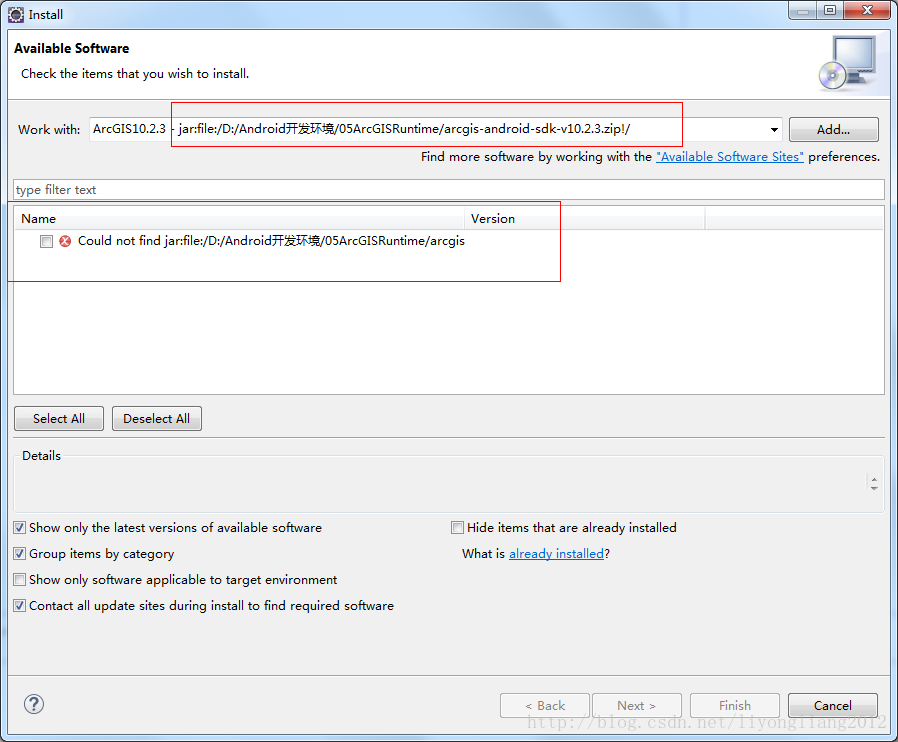Click the Details scroll down arrow
Viewport: 898px width, 742px height.
[x=874, y=488]
